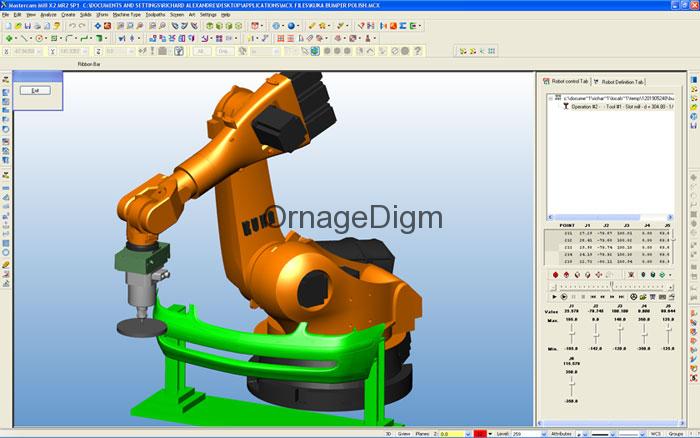This screenshot has height=438, width=700.
Task: Click the Y coordinate input field
Action: click(x=73, y=51)
